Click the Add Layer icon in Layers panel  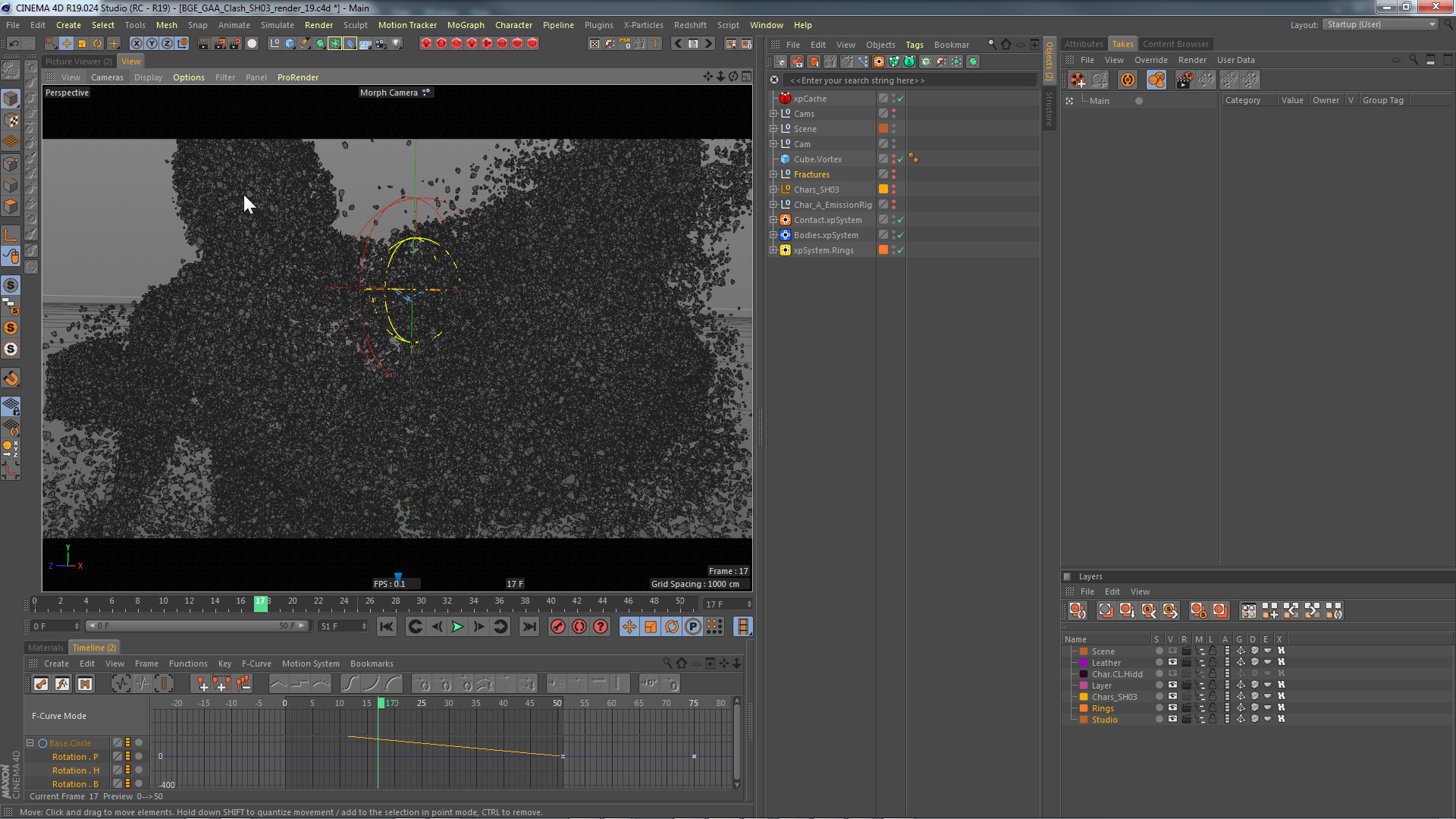click(1078, 610)
